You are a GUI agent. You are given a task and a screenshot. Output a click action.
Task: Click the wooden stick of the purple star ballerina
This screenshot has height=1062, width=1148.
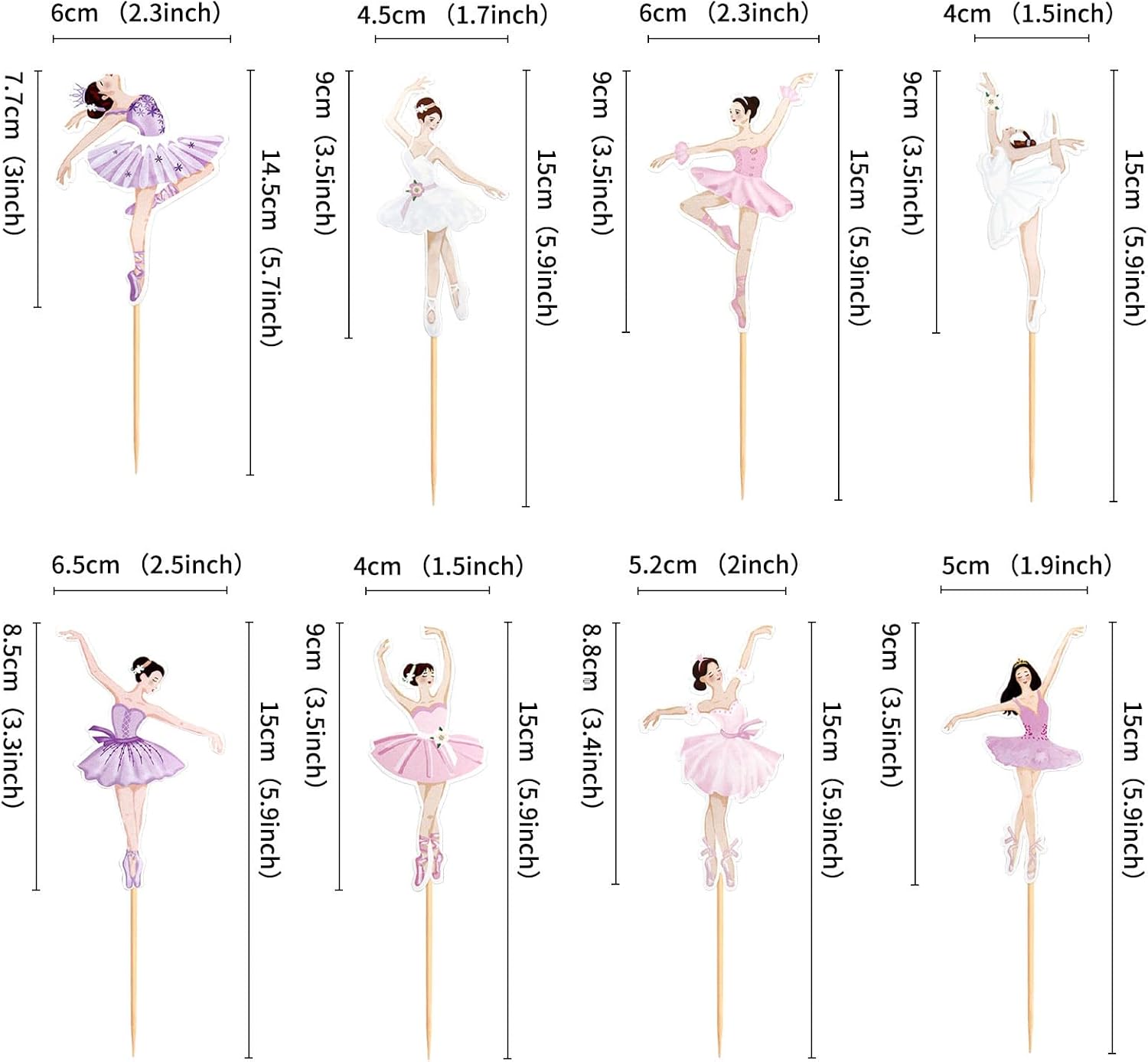[x=137, y=390]
